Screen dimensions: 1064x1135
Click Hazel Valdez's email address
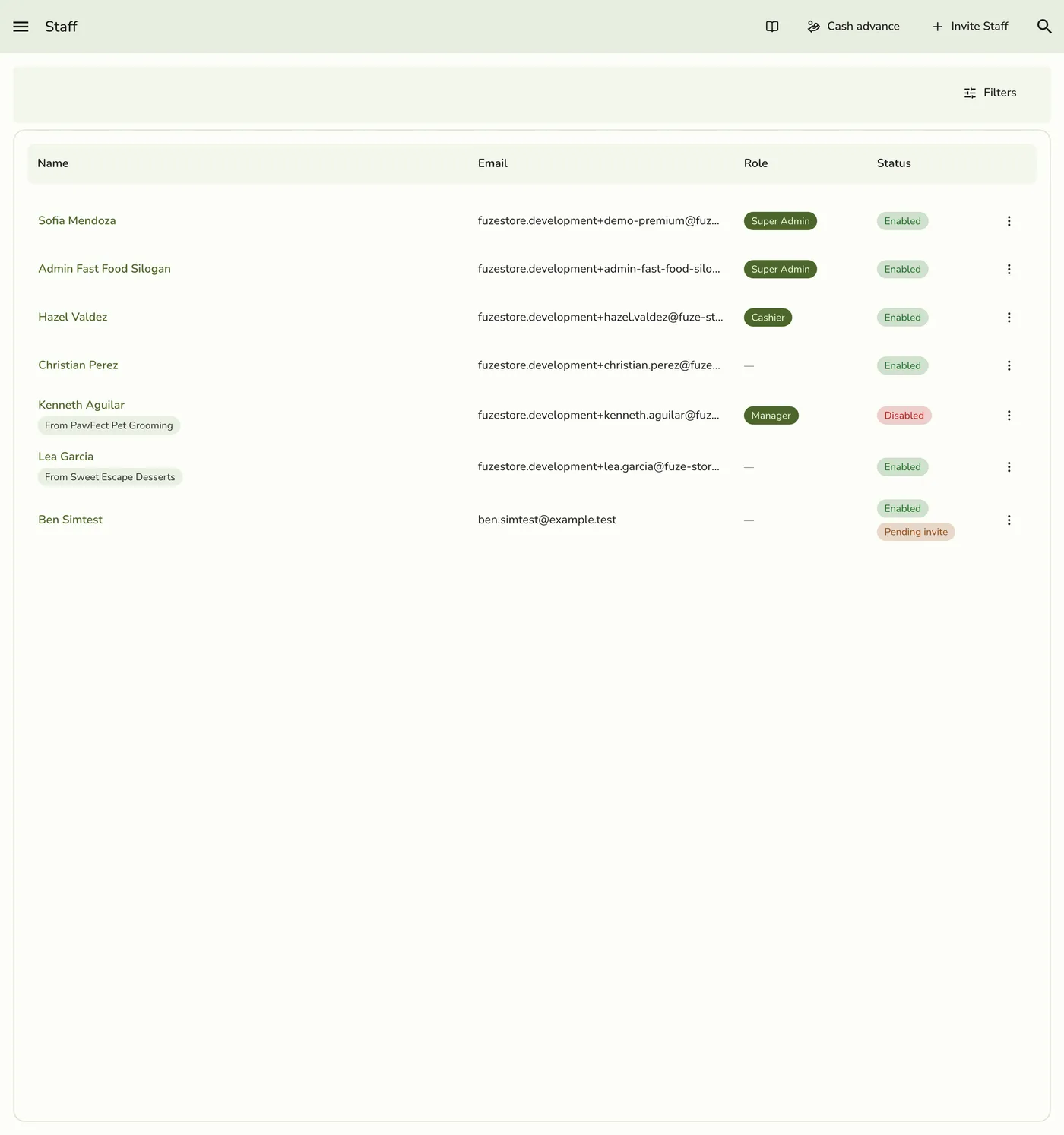click(x=600, y=317)
